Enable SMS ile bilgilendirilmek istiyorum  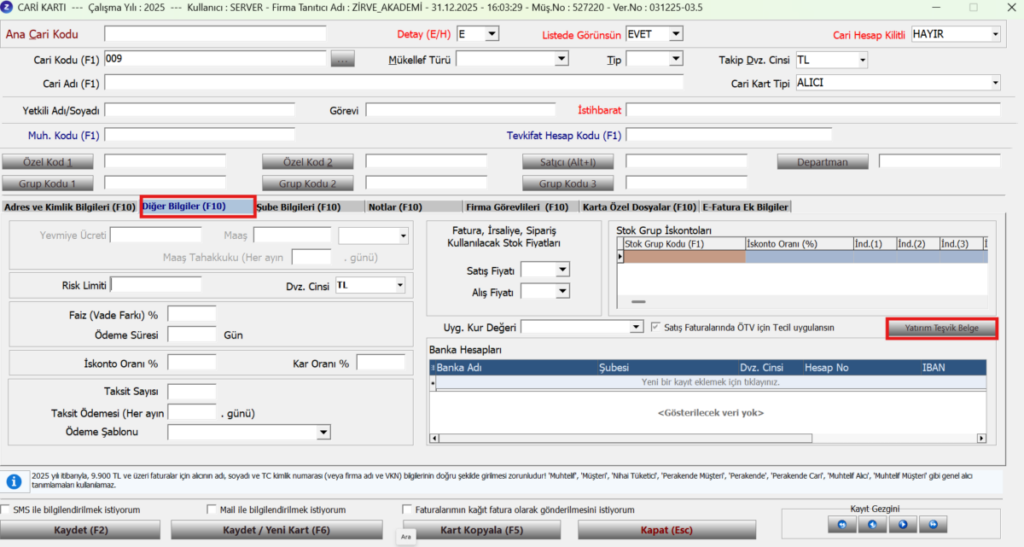point(5,509)
